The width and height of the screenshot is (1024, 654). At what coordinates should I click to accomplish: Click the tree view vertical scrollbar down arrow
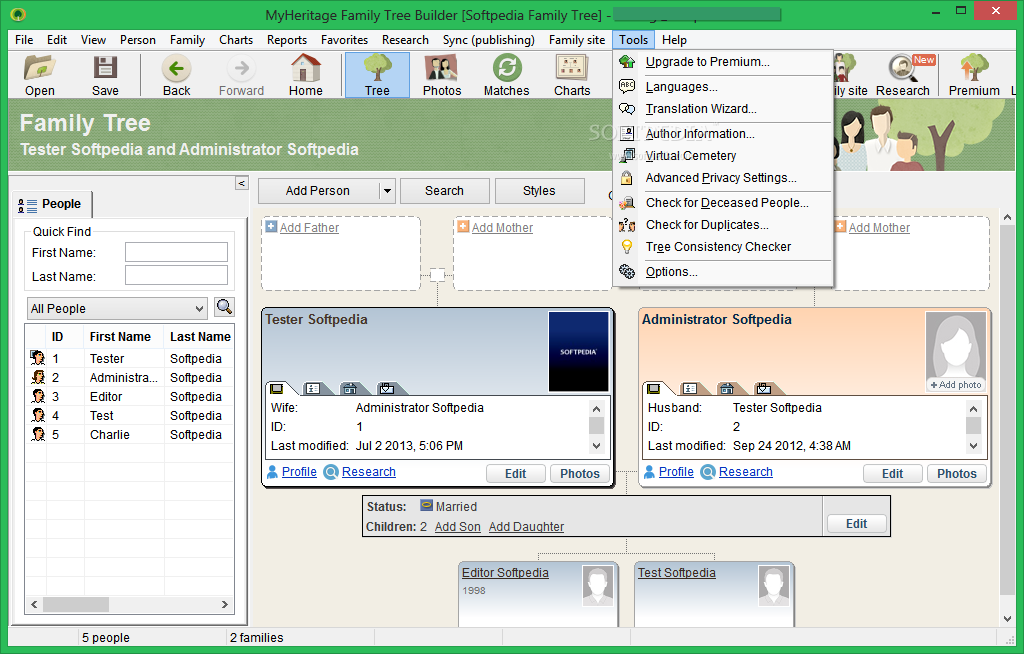[x=1007, y=618]
